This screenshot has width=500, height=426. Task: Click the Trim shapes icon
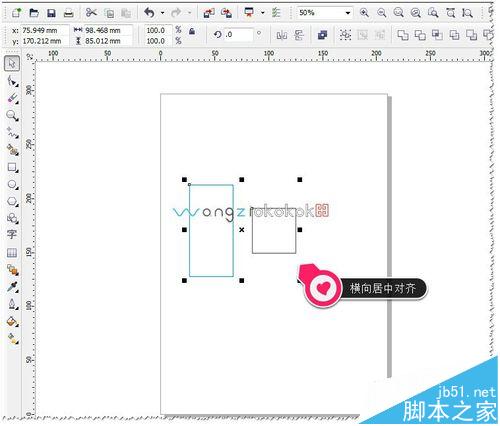[420, 35]
